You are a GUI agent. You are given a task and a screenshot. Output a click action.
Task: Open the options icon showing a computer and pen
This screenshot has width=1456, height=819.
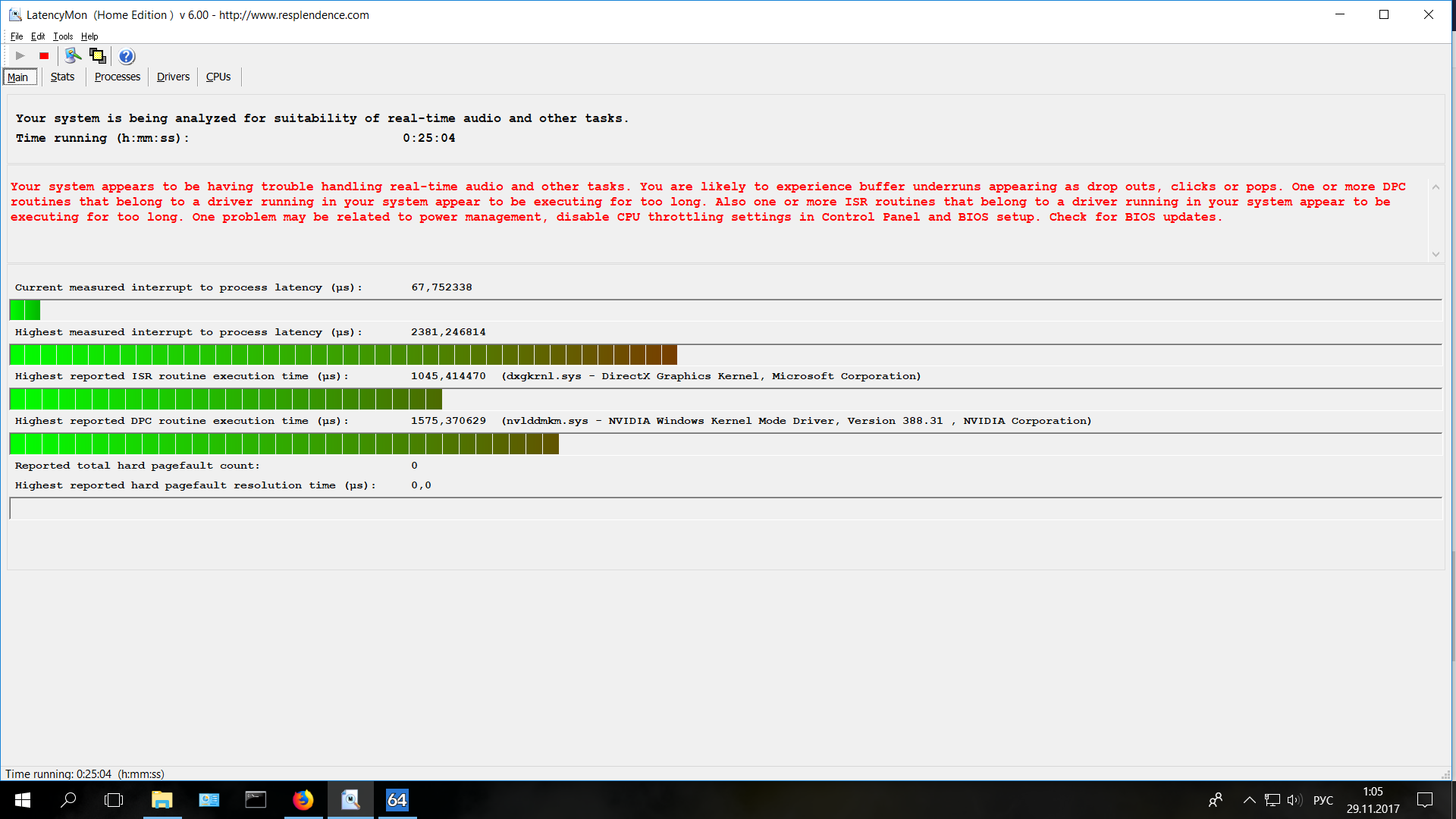click(73, 55)
